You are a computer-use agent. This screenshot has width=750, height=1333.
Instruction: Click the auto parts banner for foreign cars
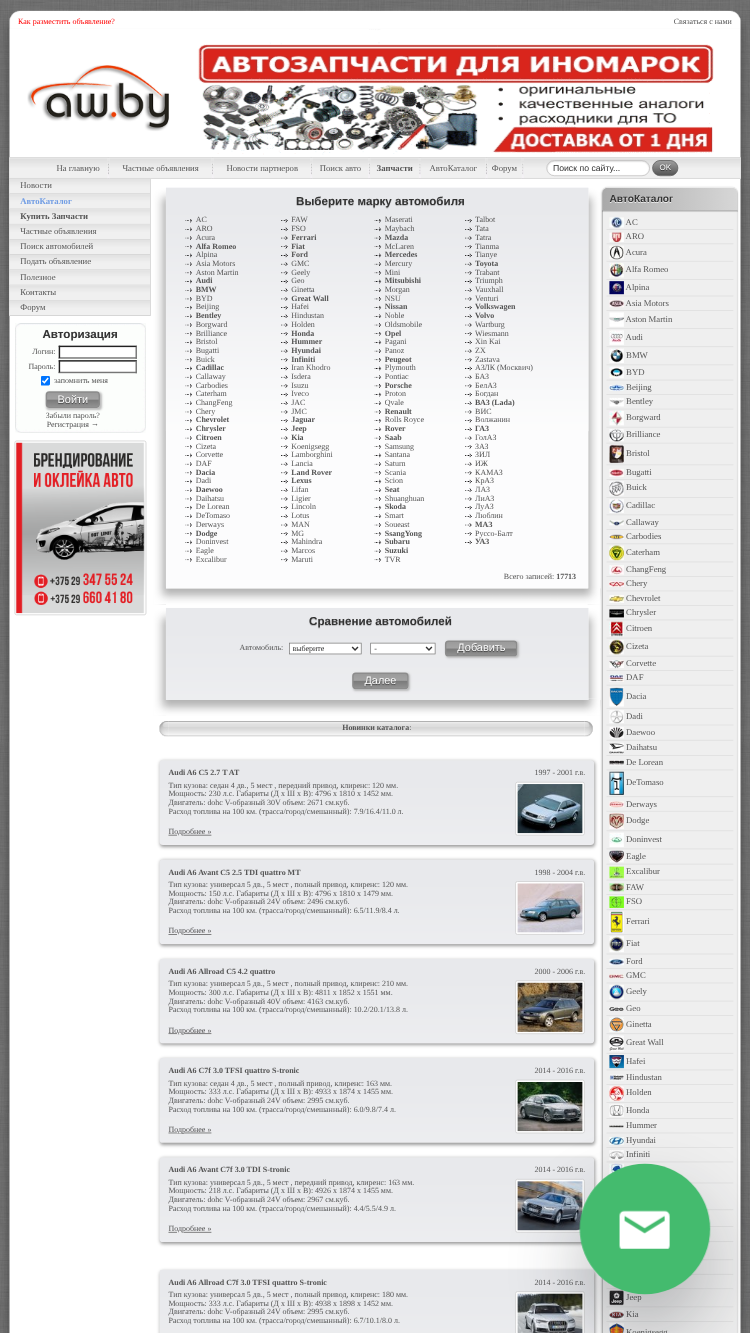[456, 98]
